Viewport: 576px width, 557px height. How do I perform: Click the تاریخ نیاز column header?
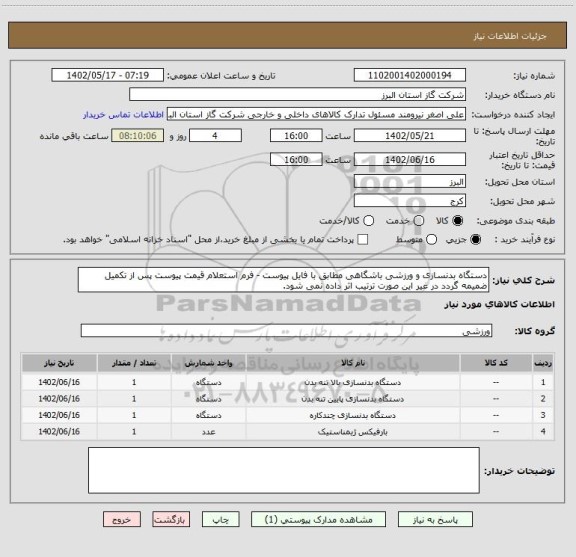click(x=59, y=363)
